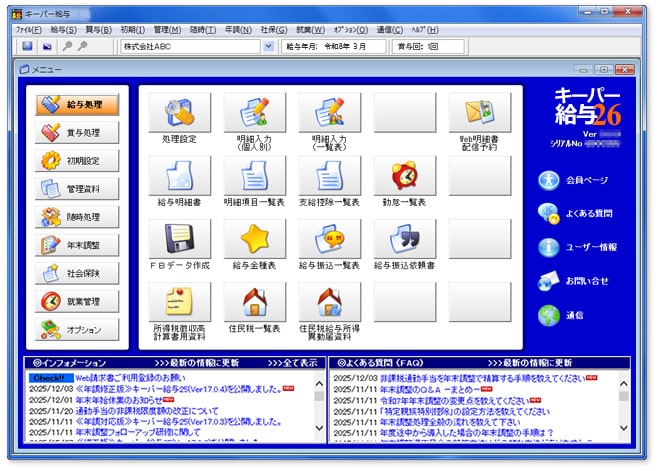
Task: Select 初期設定 in the sidebar
Action: click(x=77, y=161)
